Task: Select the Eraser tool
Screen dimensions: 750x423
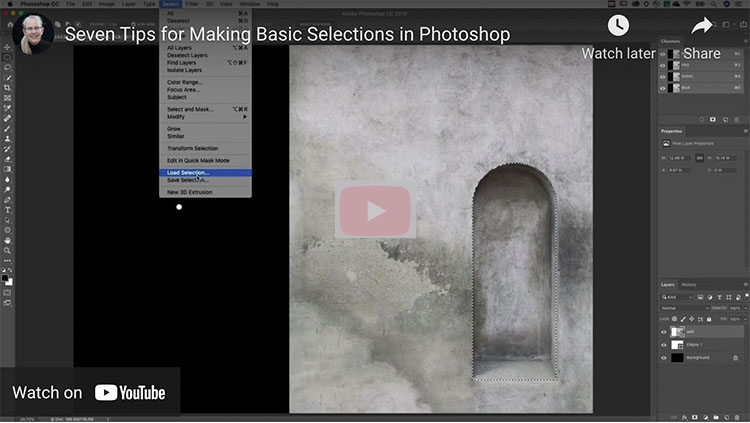Action: pos(7,159)
